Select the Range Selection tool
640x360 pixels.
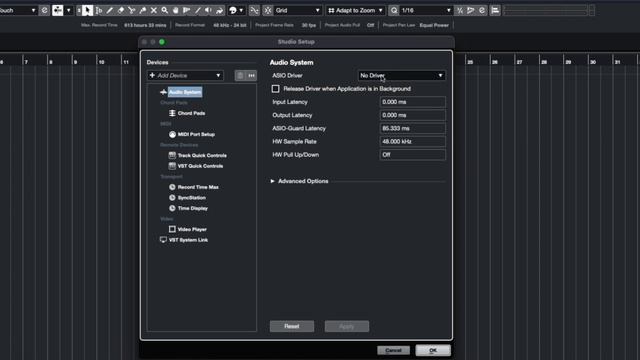pyautogui.click(x=99, y=10)
